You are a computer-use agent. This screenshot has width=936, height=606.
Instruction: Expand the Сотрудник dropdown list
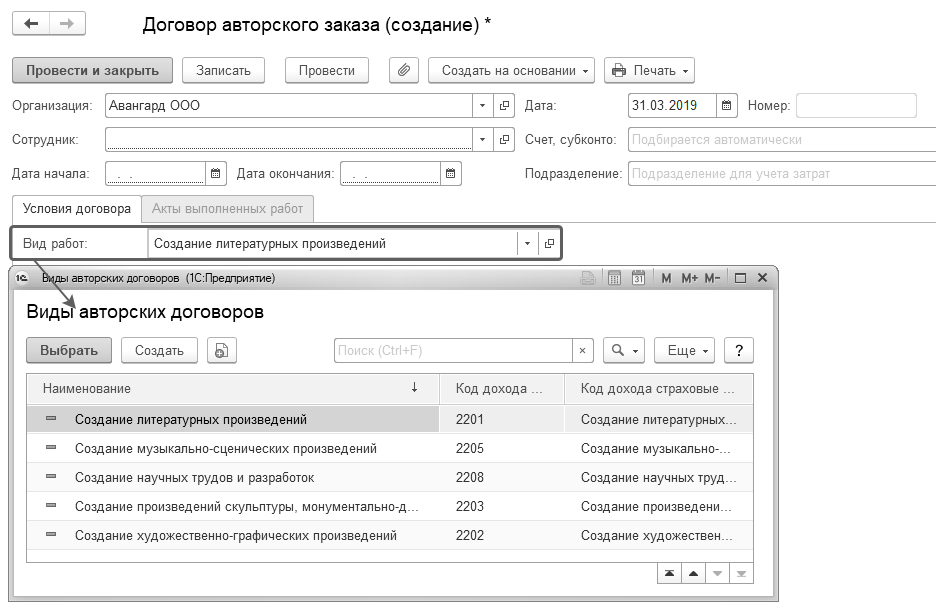[482, 140]
